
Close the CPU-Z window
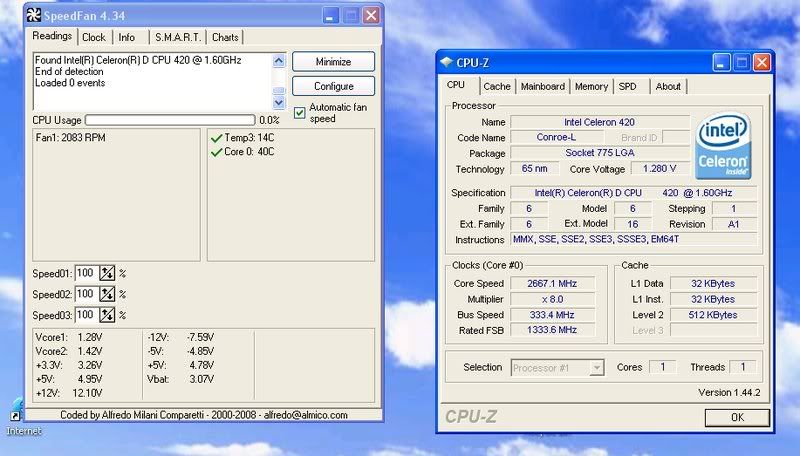click(762, 63)
